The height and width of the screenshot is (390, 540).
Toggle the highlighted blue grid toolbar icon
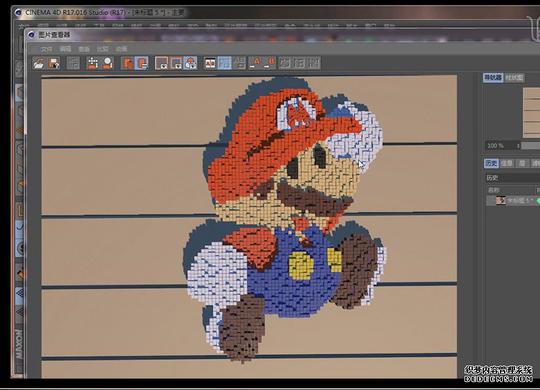click(225, 63)
